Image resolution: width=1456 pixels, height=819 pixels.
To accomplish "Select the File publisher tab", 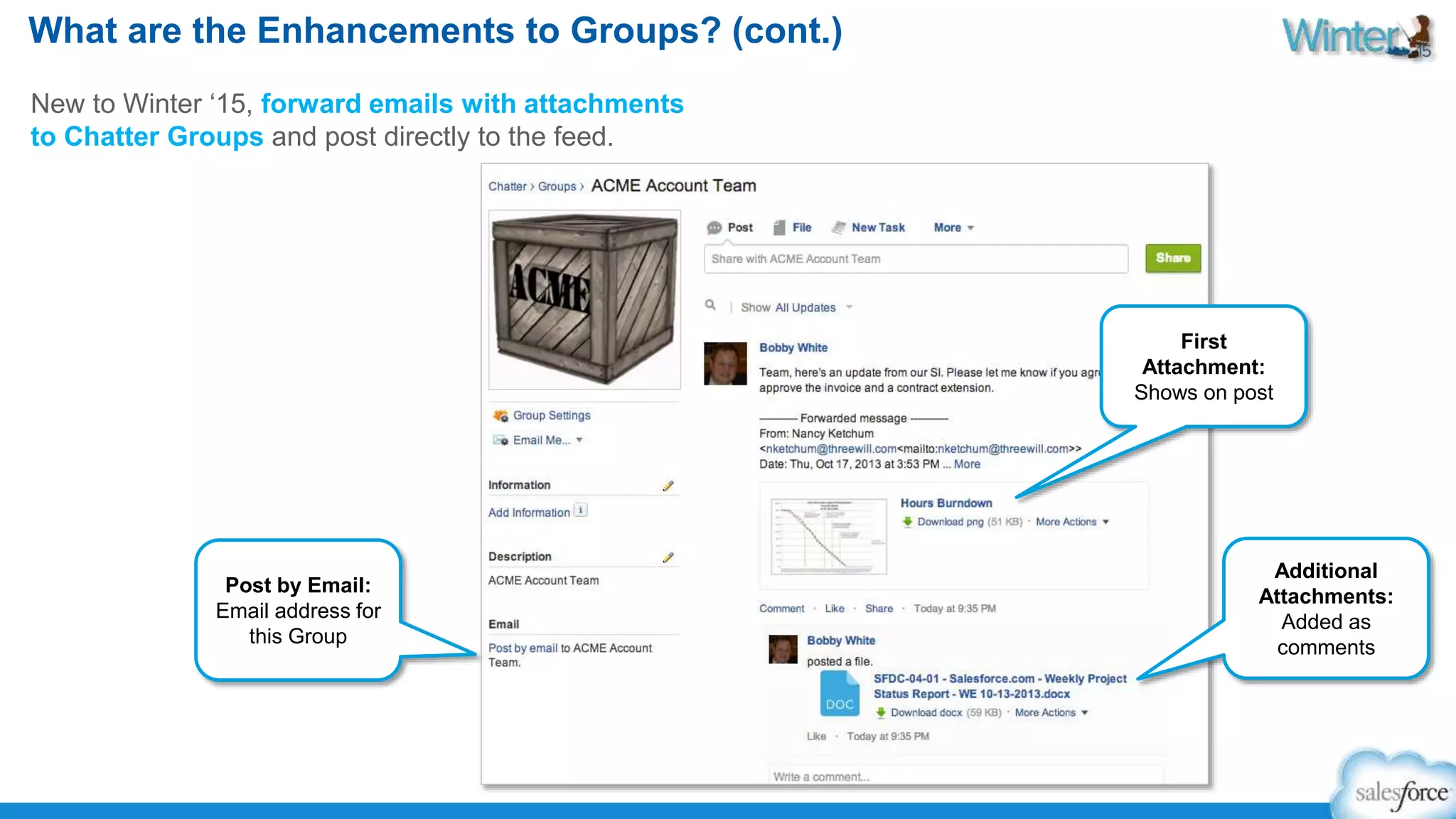I will [802, 227].
